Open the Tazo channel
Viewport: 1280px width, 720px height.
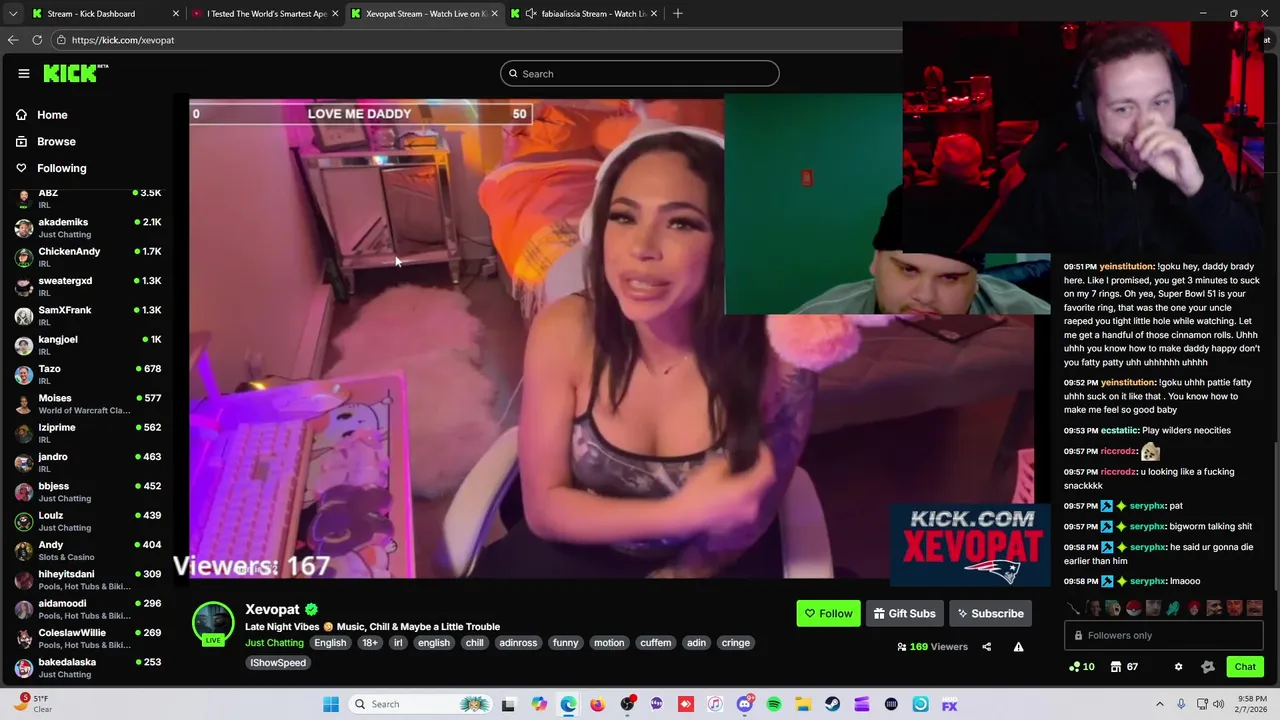pyautogui.click(x=88, y=374)
